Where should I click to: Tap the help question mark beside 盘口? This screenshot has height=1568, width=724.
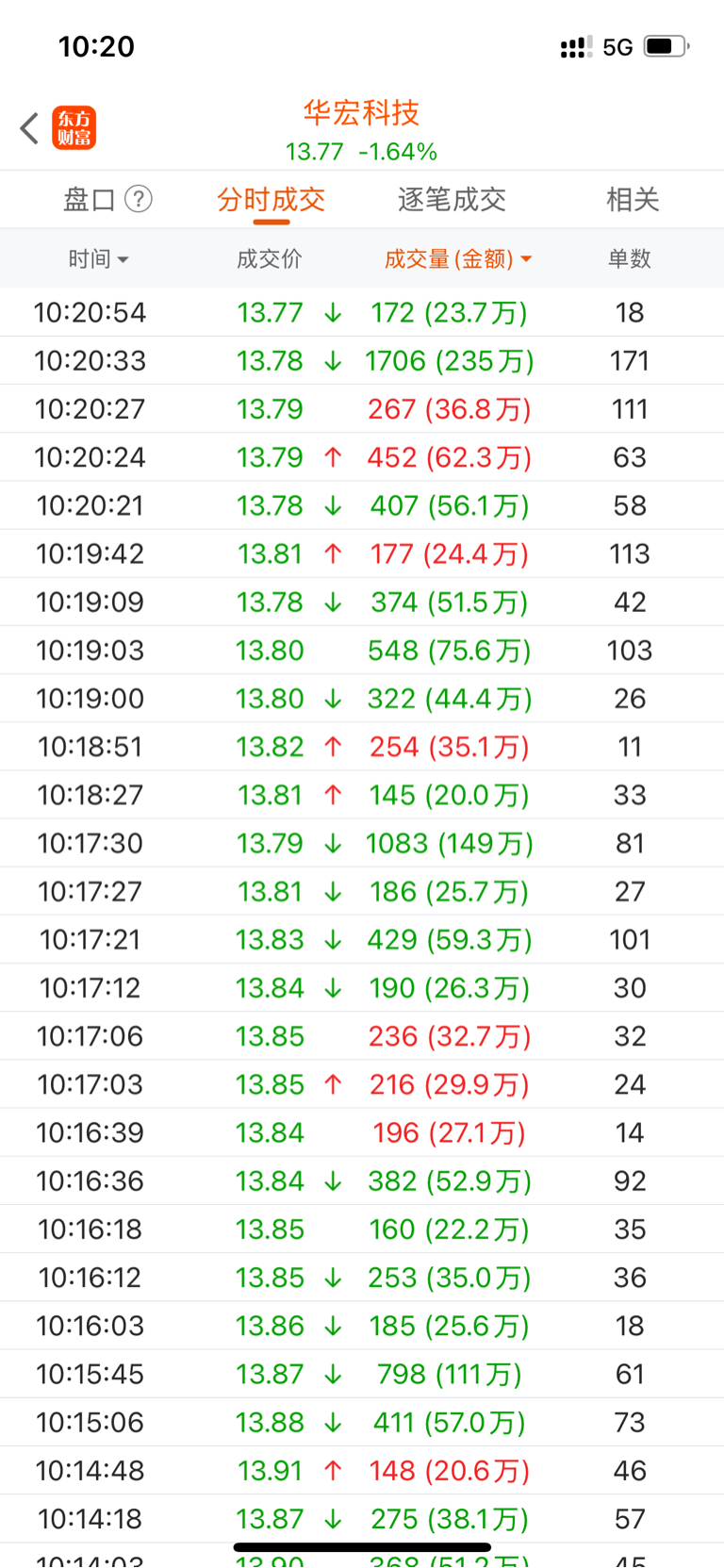pyautogui.click(x=139, y=199)
